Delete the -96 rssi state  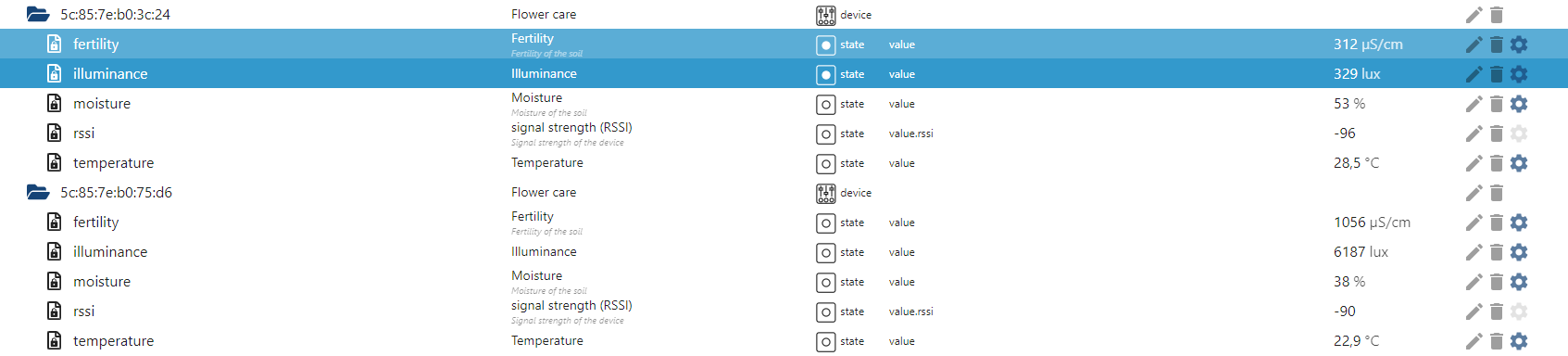pyautogui.click(x=1497, y=133)
